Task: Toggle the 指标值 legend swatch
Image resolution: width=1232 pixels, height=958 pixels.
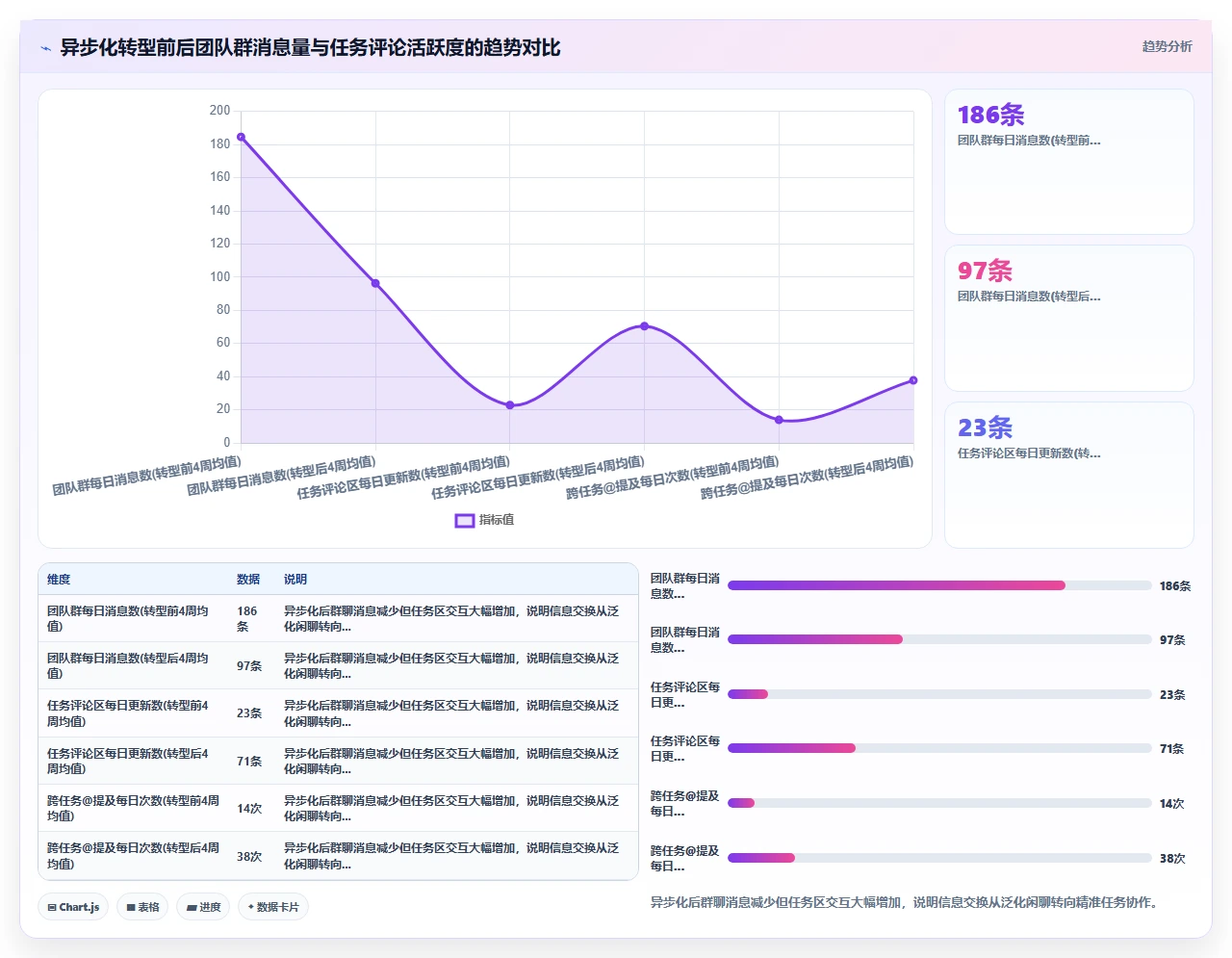Action: click(x=465, y=520)
